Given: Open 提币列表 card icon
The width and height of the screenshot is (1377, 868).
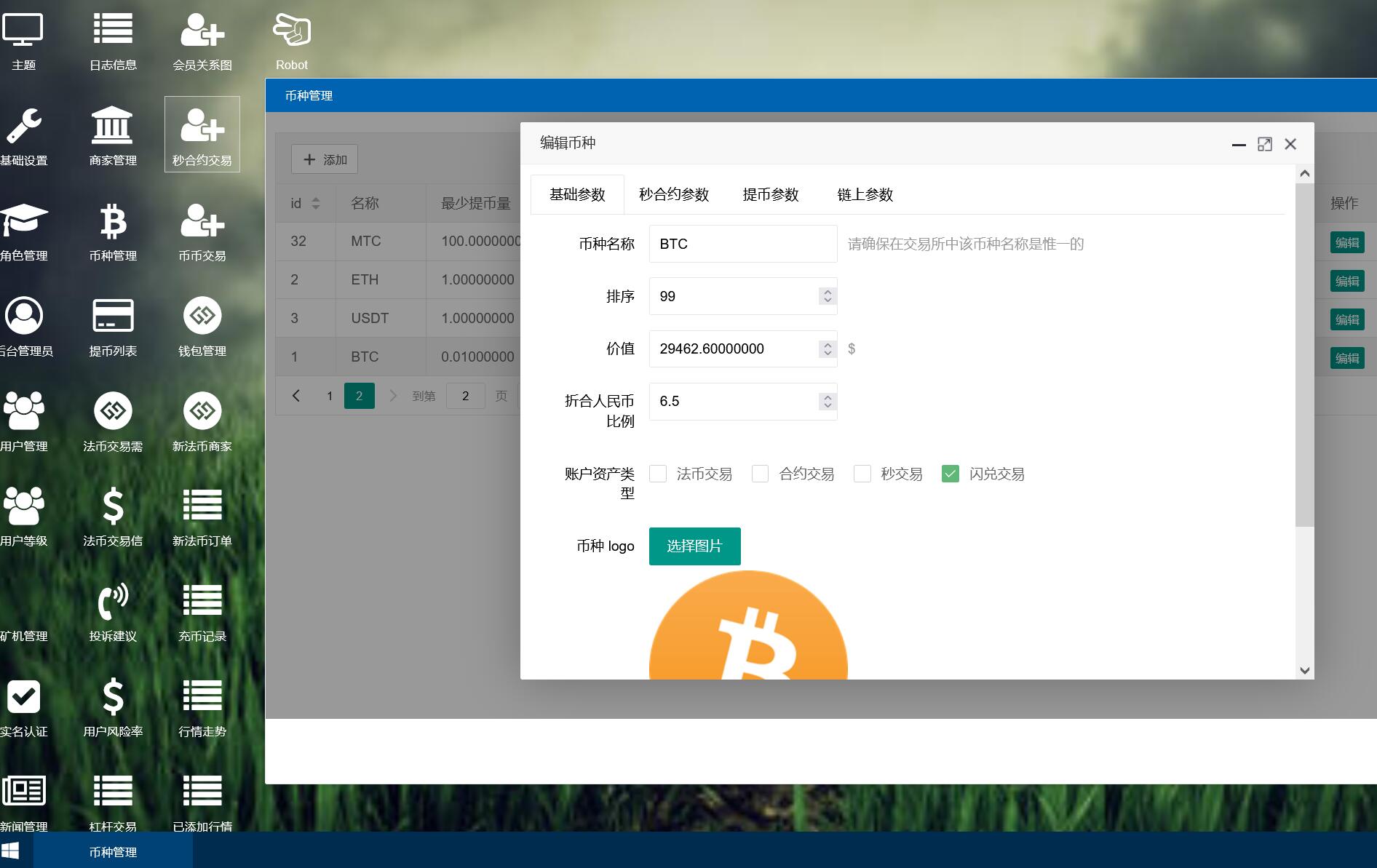Looking at the screenshot, I should [x=113, y=327].
